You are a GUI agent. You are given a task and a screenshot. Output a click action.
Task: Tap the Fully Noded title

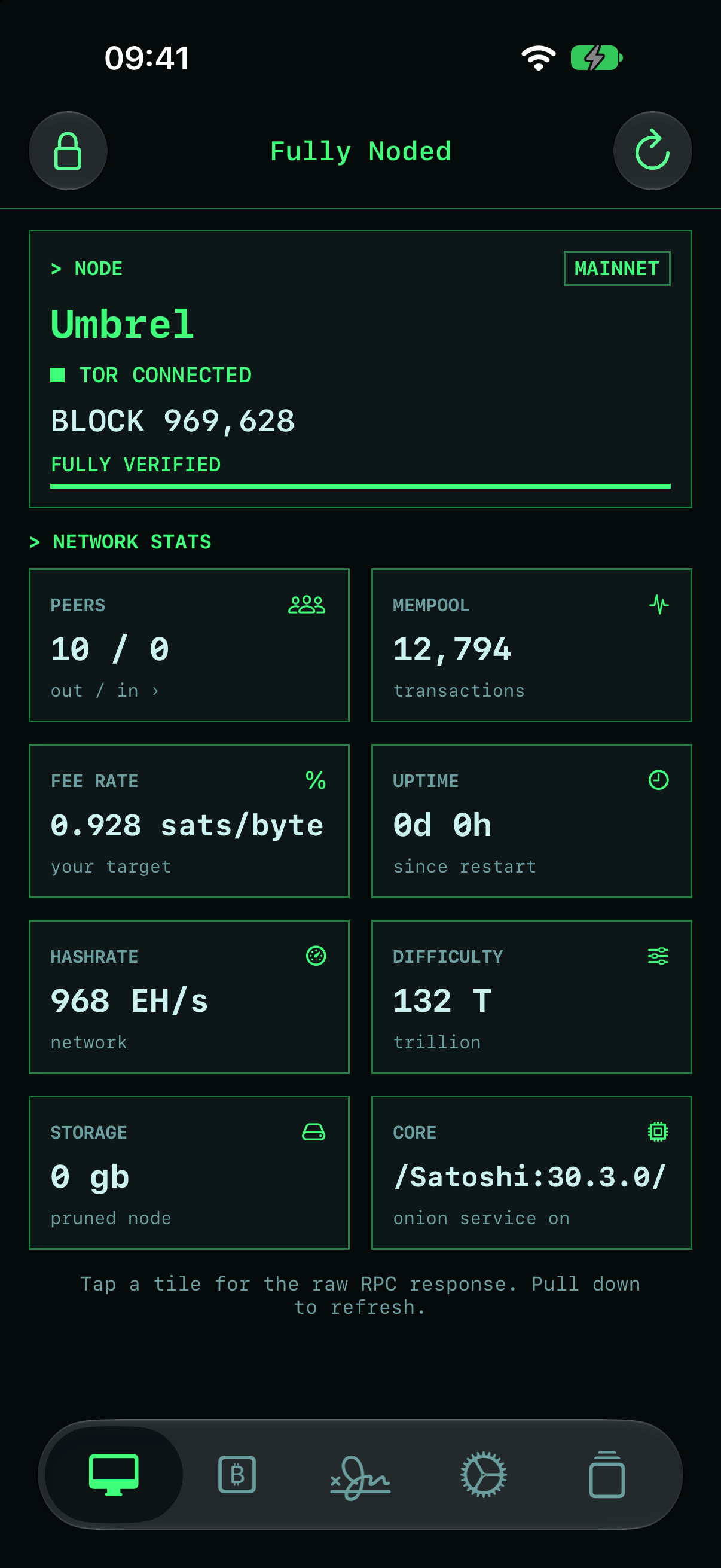(x=360, y=151)
